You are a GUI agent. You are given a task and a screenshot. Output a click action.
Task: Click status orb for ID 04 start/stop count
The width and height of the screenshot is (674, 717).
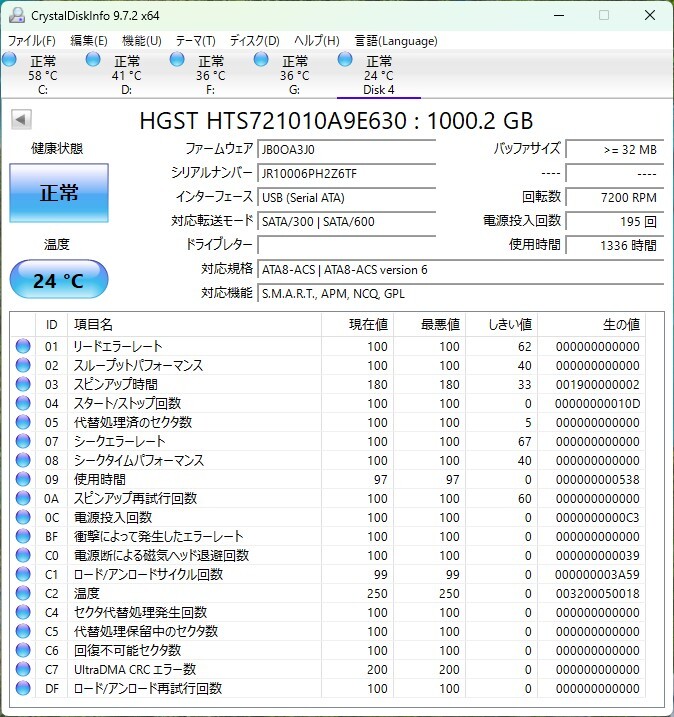tap(23, 403)
